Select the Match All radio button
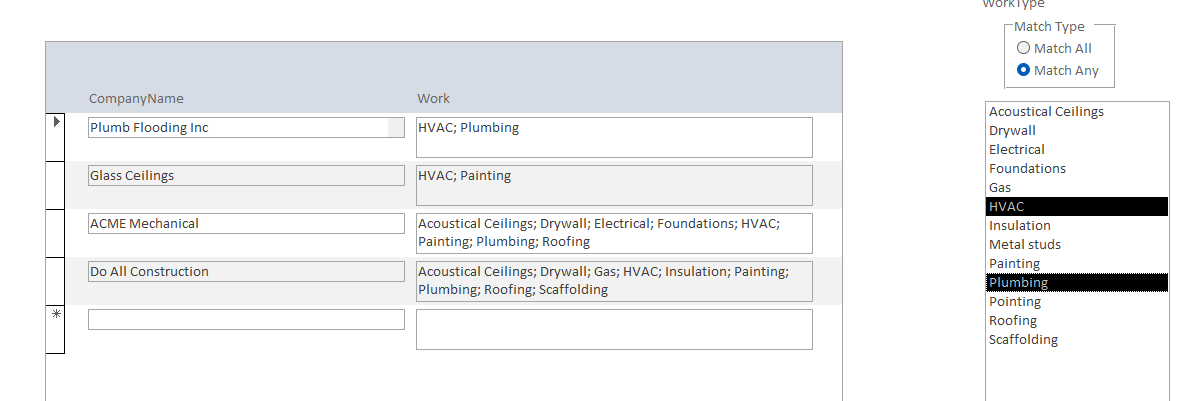This screenshot has width=1184, height=401. point(1023,48)
